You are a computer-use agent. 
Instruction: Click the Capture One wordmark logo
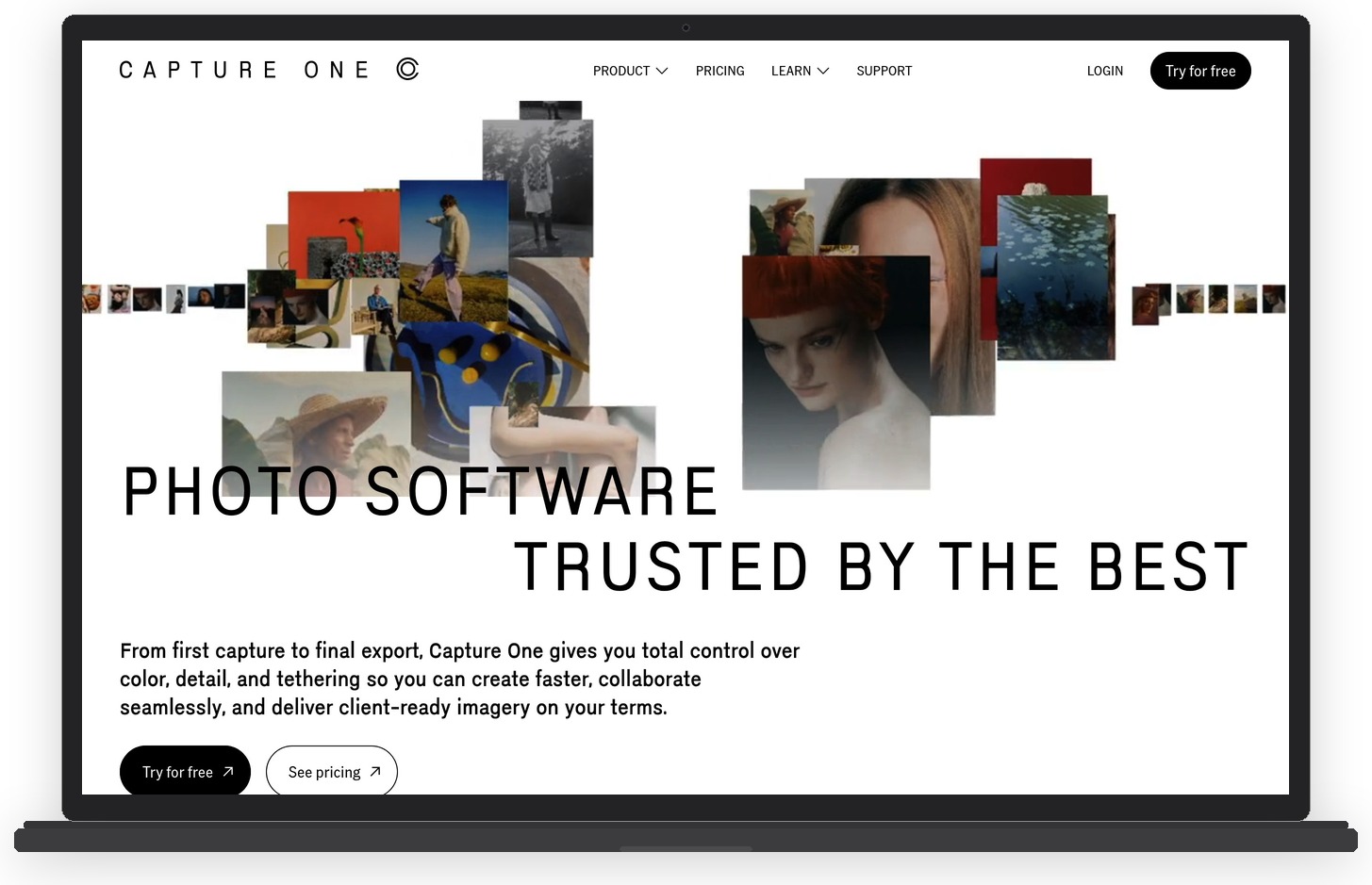244,69
